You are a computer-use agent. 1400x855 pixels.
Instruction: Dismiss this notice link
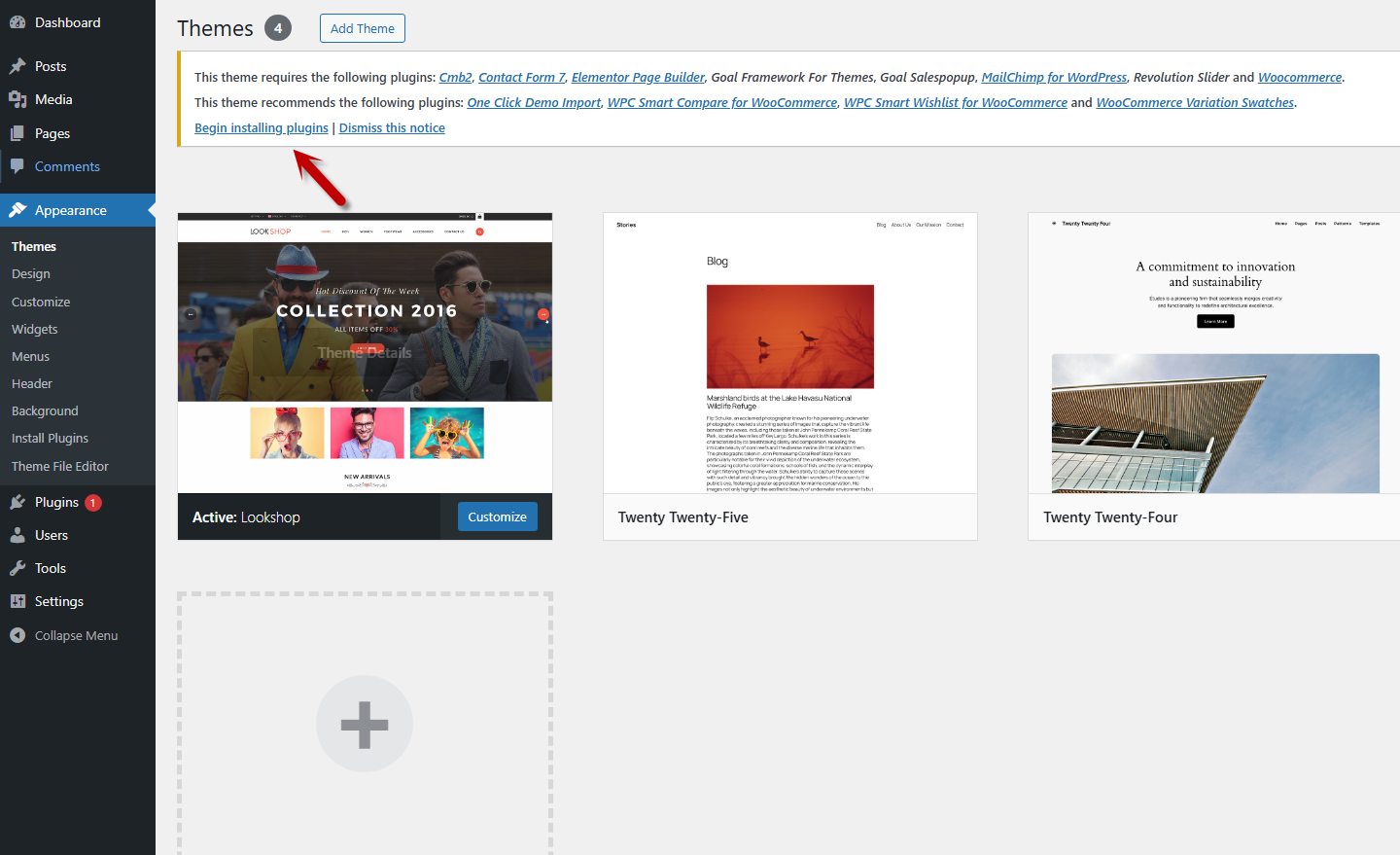click(392, 127)
